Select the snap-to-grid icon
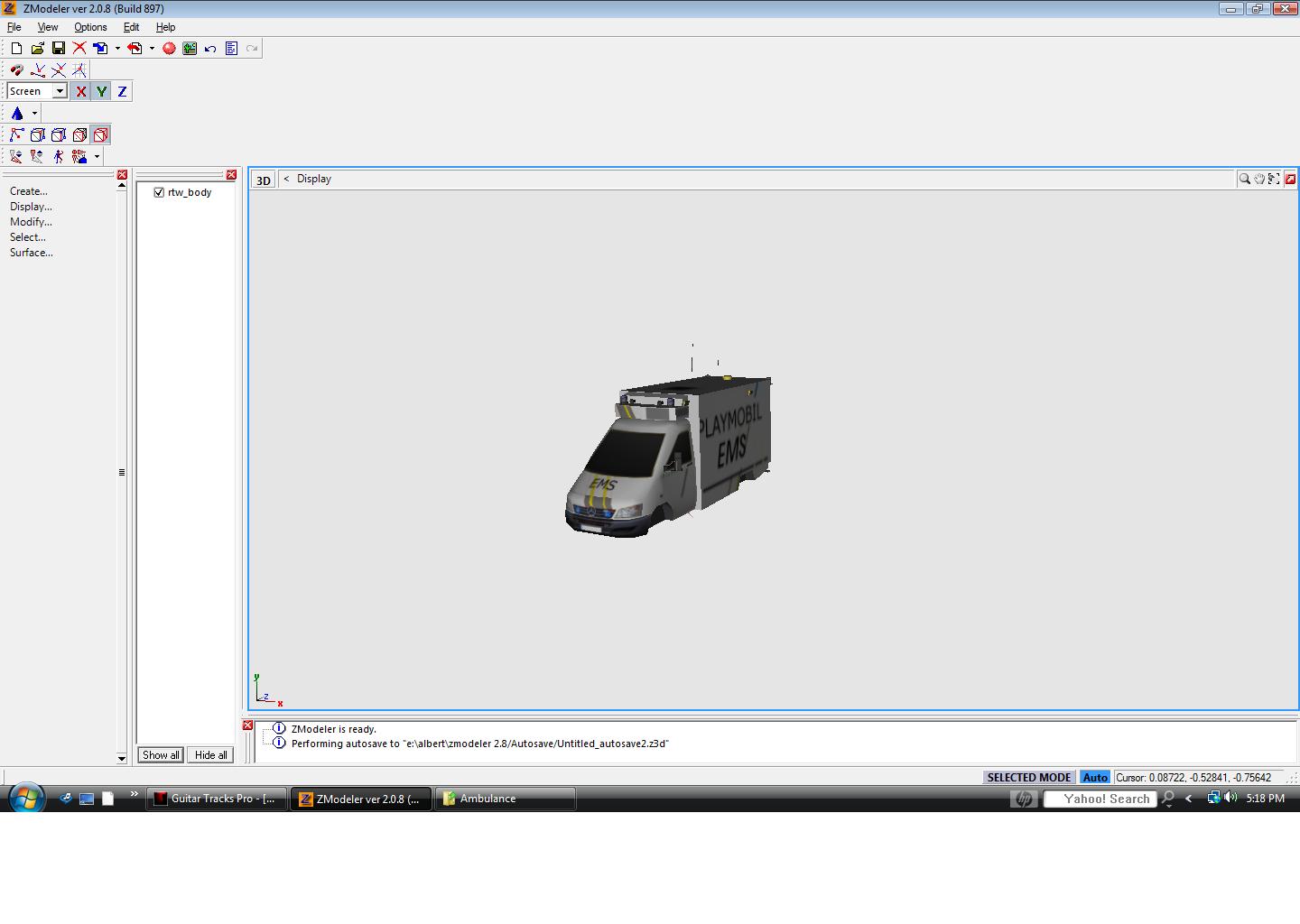 [79, 69]
